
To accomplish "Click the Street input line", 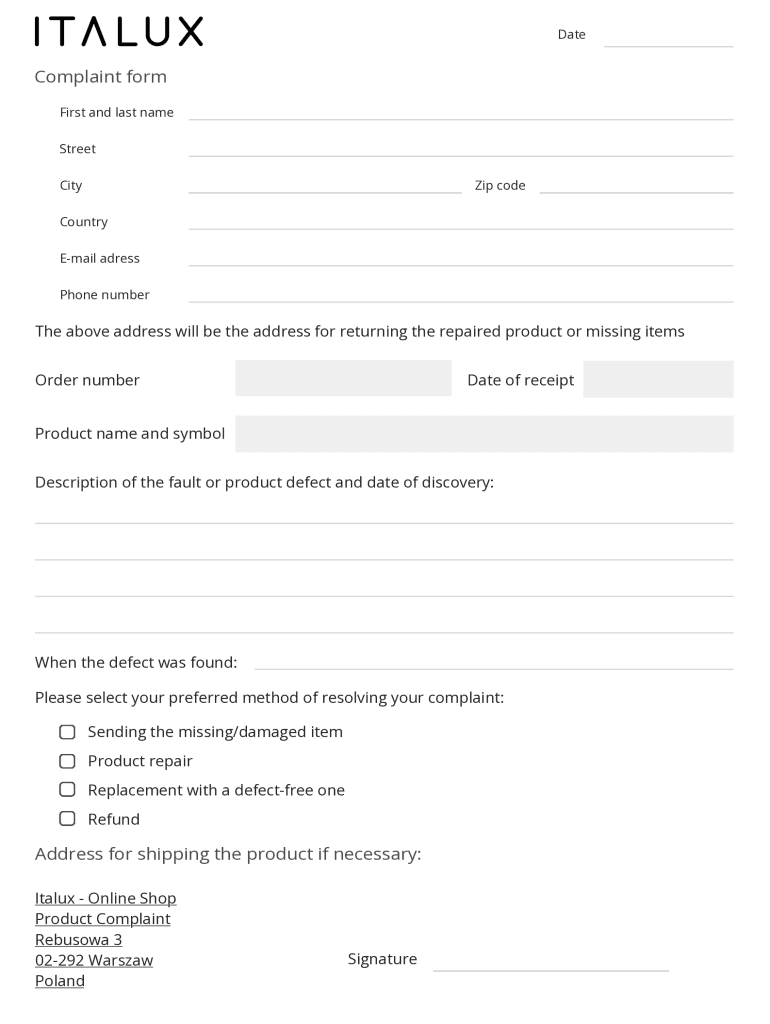I will (x=460, y=147).
